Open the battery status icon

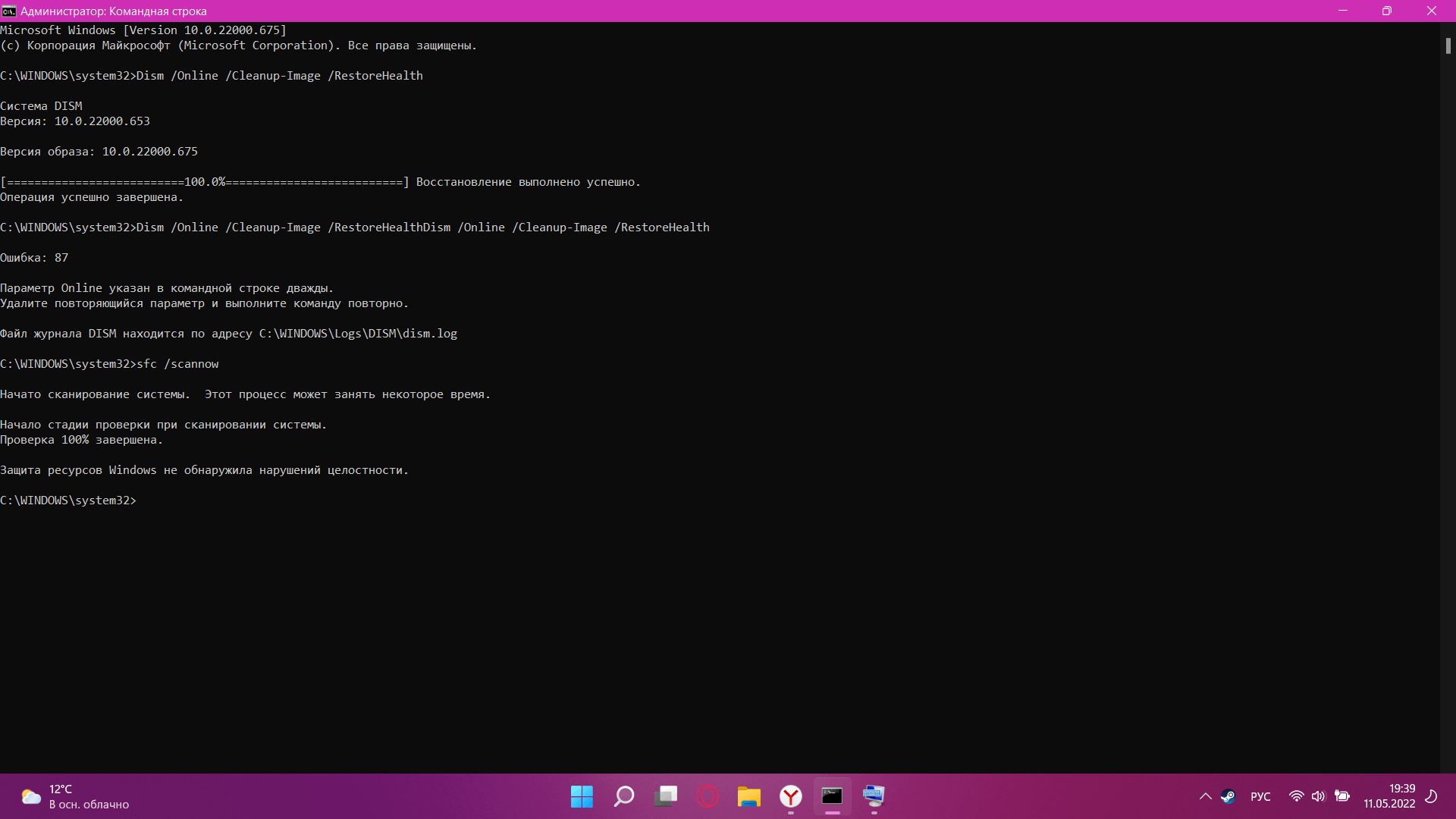[x=1342, y=796]
